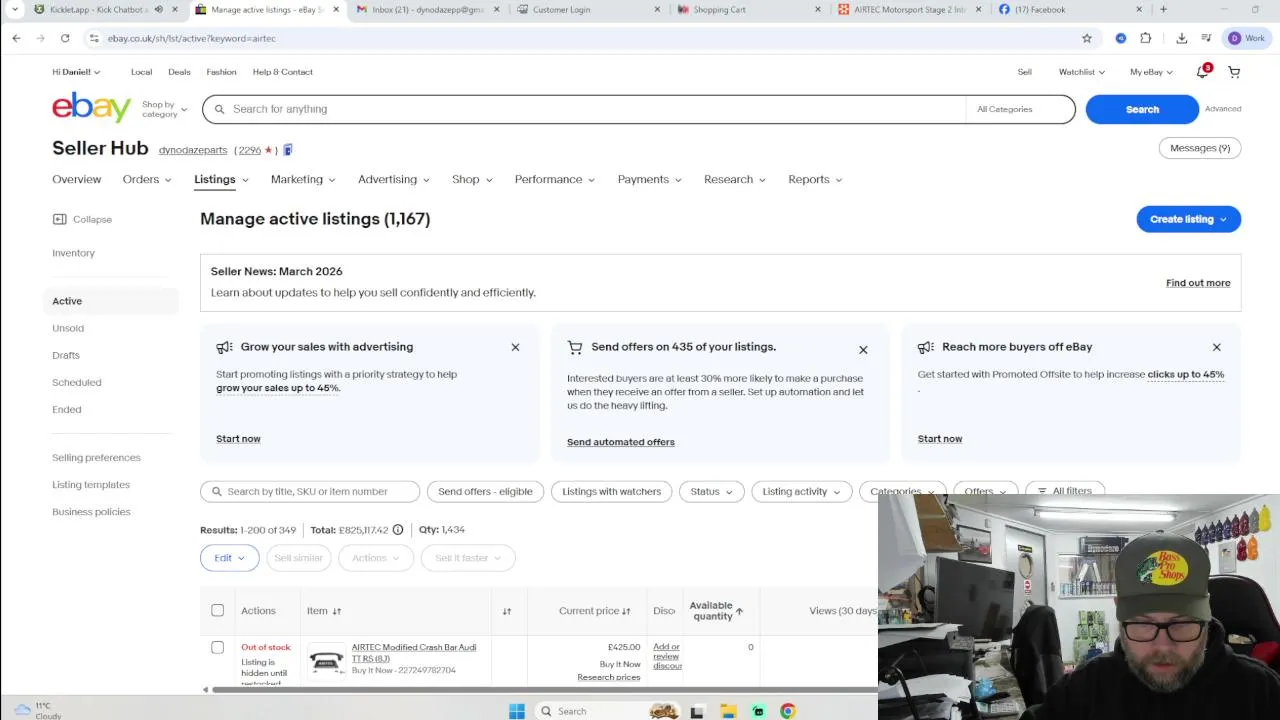Click Research prices link

pos(608,678)
